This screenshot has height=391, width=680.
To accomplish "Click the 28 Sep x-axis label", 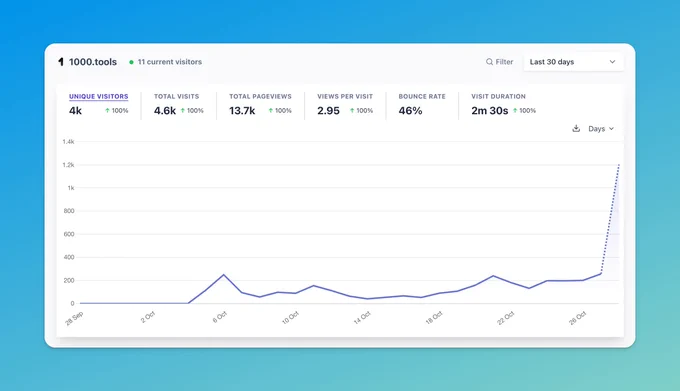I will click(74, 318).
